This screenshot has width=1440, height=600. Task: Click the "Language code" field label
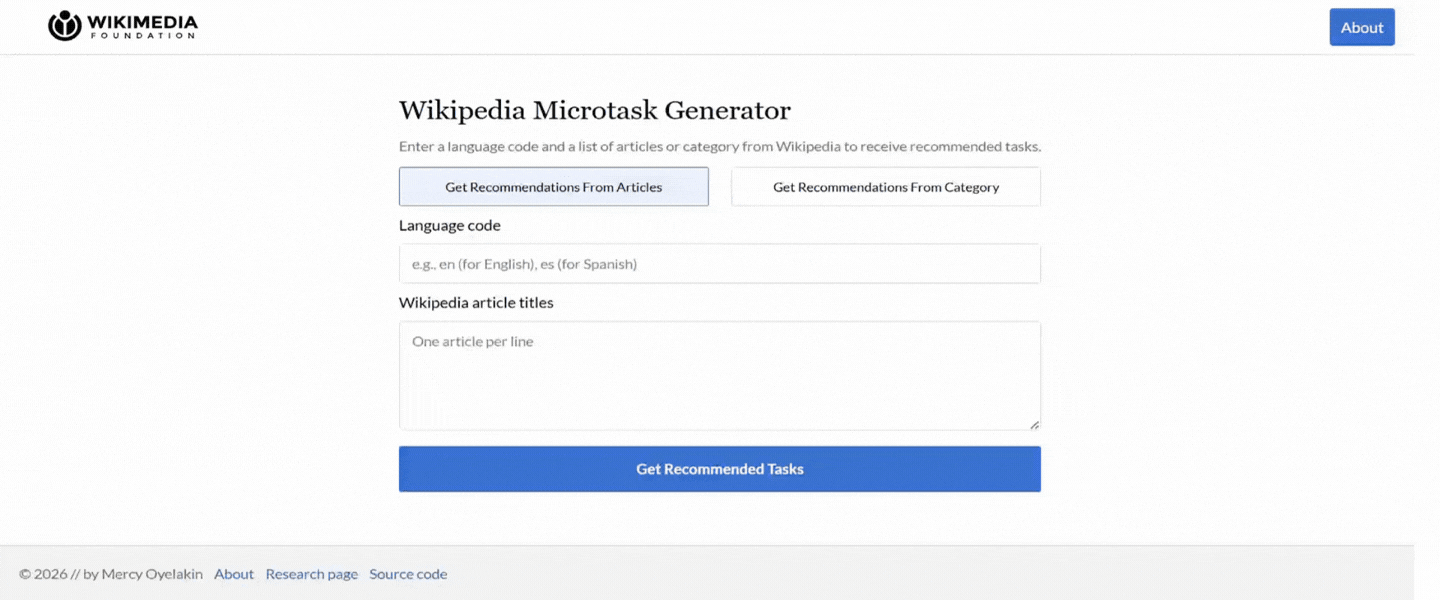tap(449, 226)
